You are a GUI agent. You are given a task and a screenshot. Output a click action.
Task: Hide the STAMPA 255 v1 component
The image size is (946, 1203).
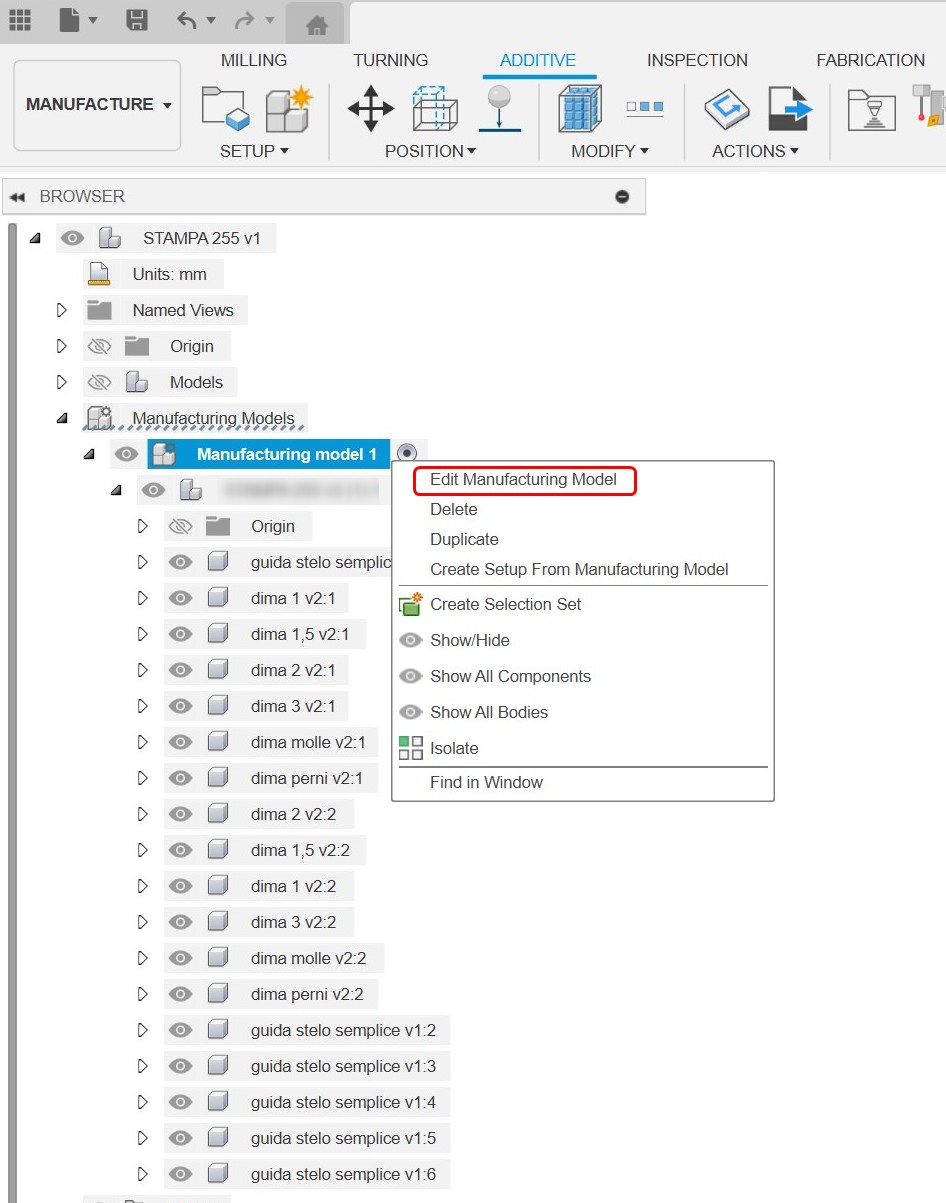pyautogui.click(x=72, y=238)
